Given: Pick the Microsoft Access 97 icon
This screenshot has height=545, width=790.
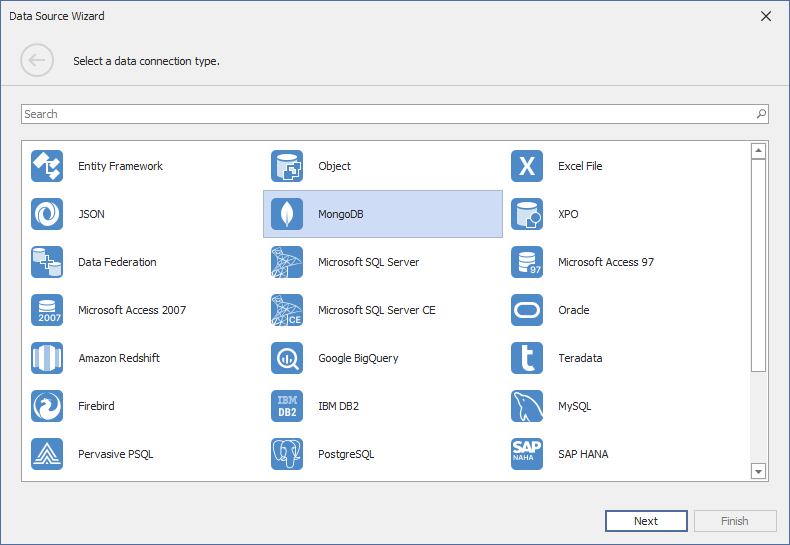Looking at the screenshot, I should [526, 262].
